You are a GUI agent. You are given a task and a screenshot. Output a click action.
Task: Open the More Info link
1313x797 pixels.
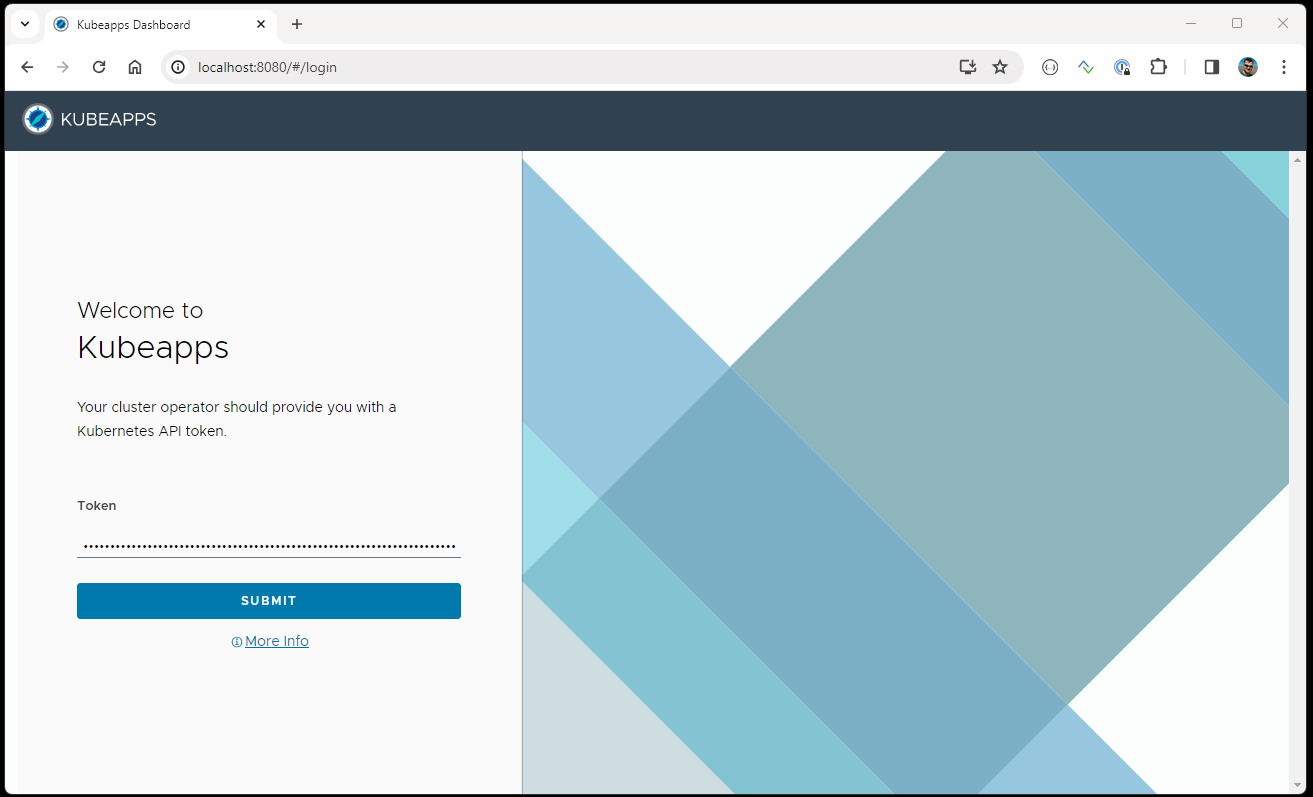coord(276,641)
